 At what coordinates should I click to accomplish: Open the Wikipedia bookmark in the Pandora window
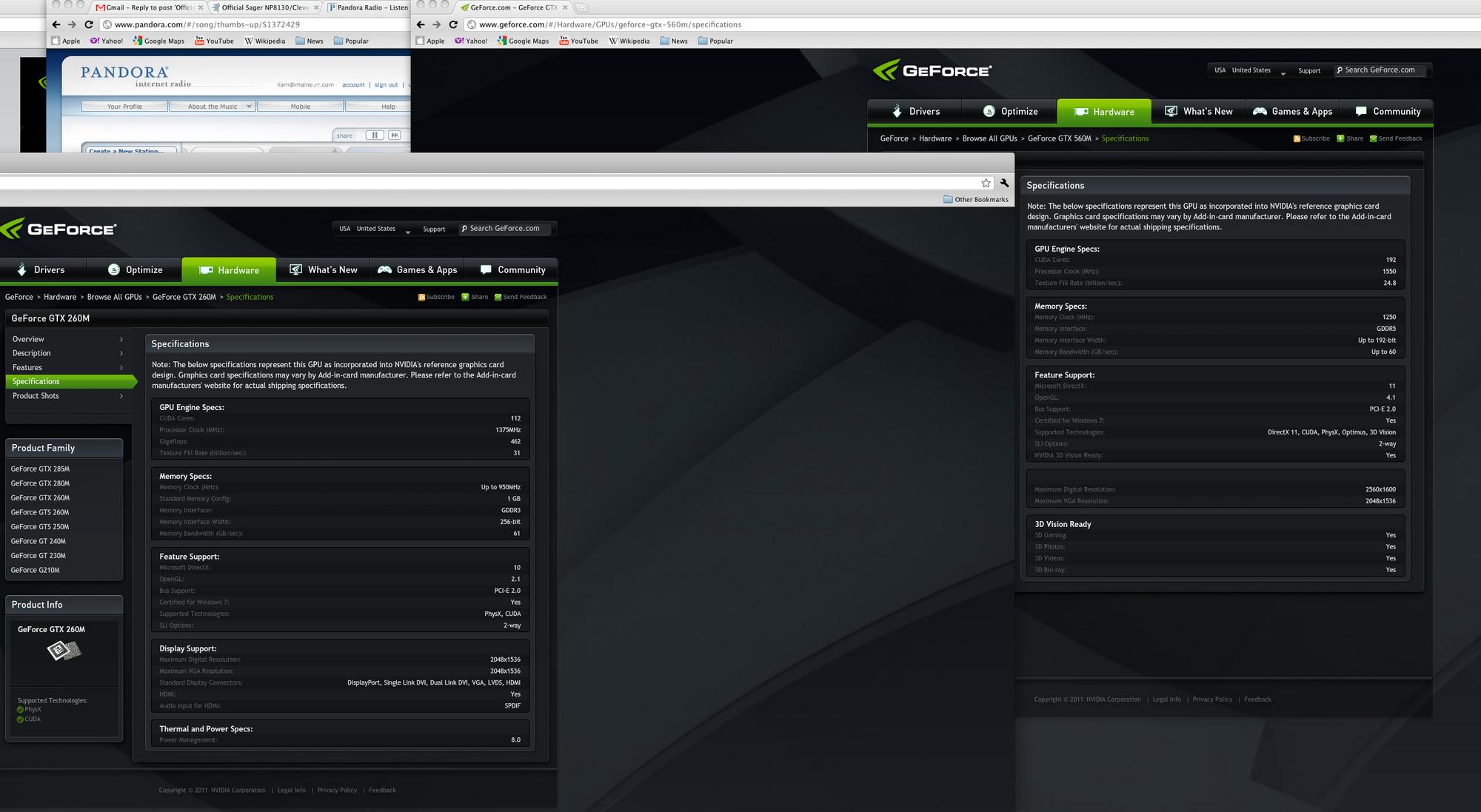[x=264, y=41]
